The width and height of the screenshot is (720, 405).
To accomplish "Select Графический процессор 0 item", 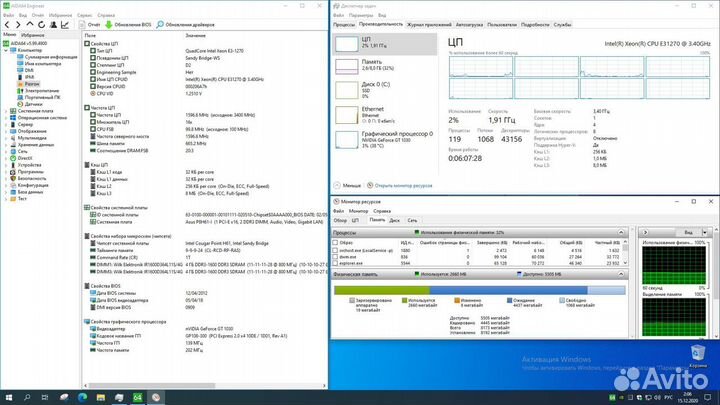I will tap(385, 140).
